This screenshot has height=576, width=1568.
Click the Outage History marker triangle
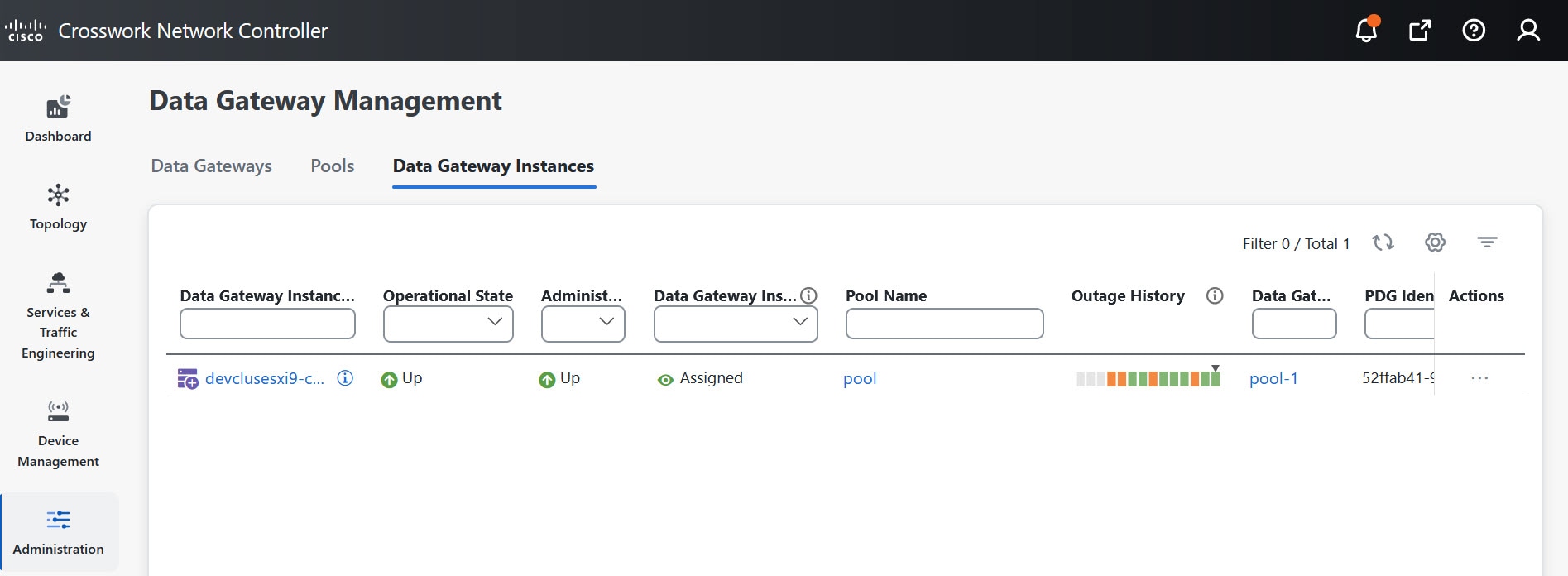[1216, 368]
